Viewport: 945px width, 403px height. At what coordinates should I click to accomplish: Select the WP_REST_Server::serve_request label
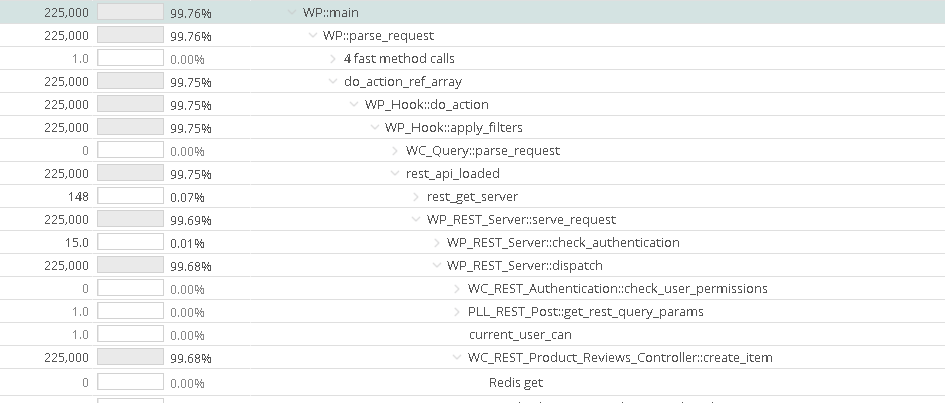point(521,220)
